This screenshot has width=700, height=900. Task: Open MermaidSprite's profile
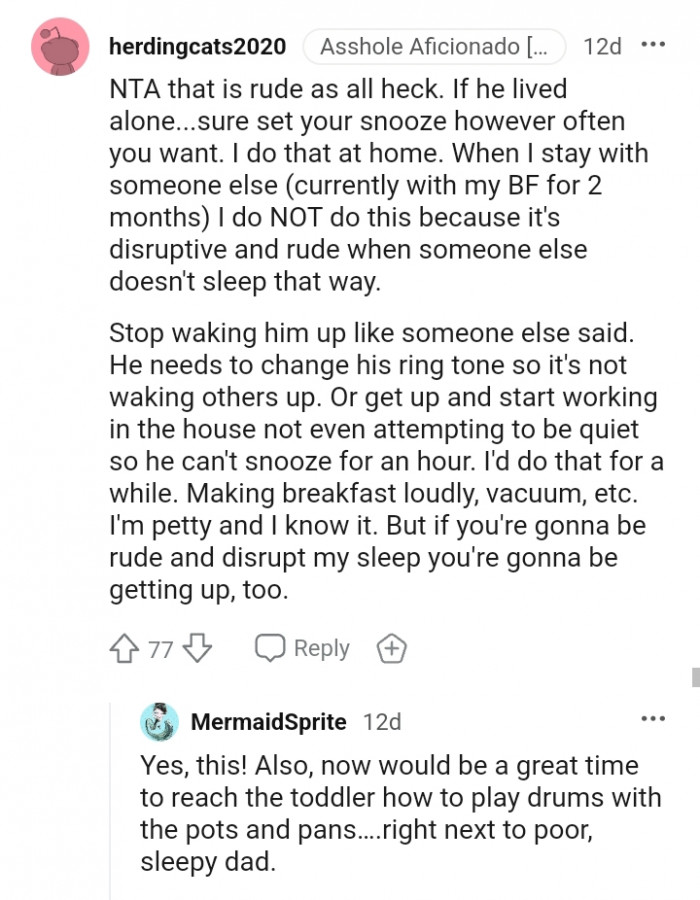[x=268, y=720]
